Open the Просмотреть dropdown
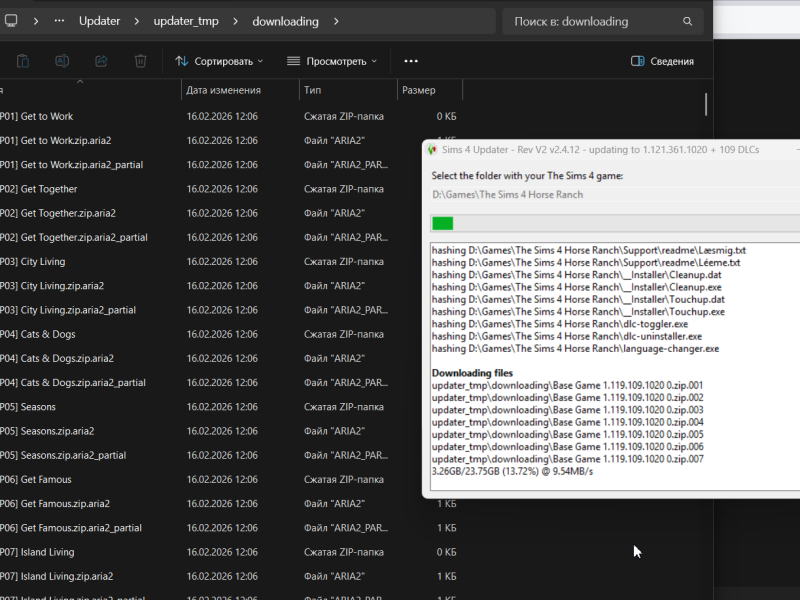 (332, 61)
